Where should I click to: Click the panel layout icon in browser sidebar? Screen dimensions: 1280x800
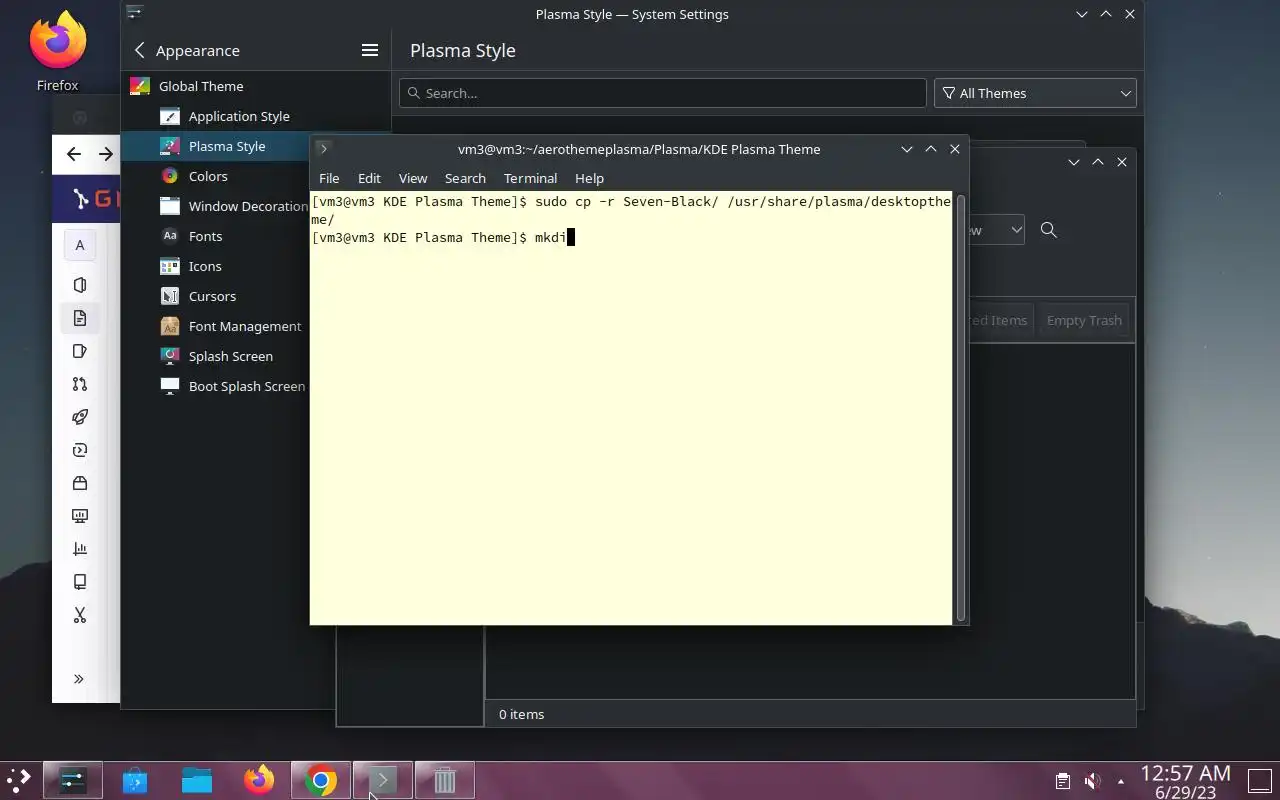tap(80, 285)
